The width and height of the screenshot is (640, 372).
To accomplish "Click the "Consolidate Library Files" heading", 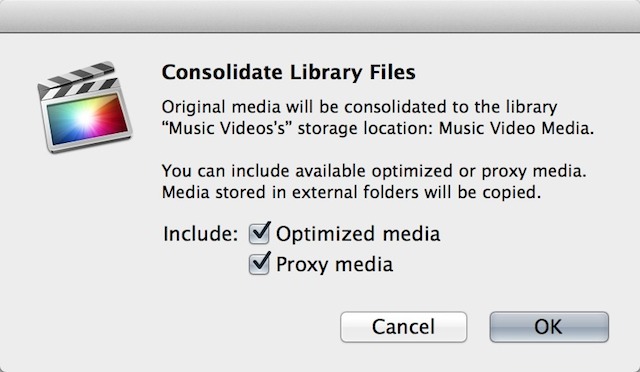I will [x=289, y=72].
